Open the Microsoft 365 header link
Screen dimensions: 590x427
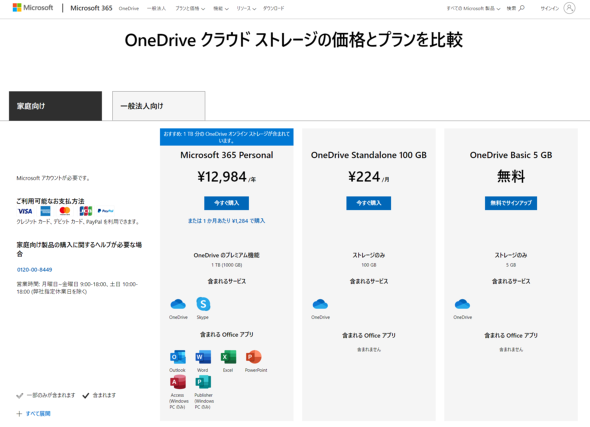(x=91, y=8)
